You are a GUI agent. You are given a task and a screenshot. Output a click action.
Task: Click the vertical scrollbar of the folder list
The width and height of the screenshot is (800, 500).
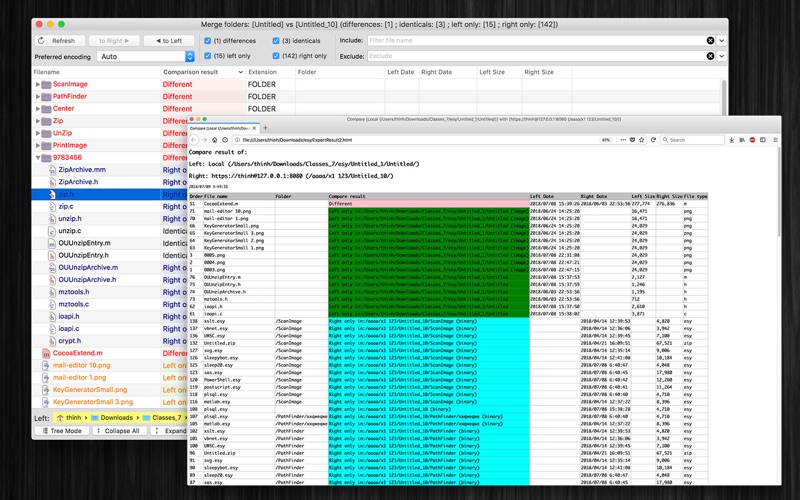[x=724, y=97]
